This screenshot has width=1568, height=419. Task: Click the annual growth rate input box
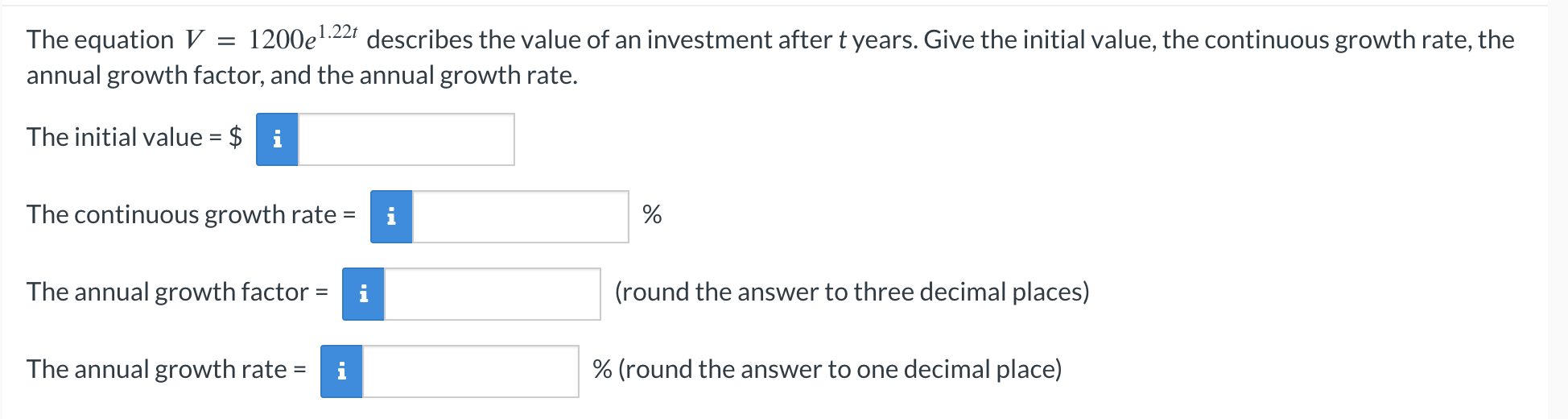[470, 371]
